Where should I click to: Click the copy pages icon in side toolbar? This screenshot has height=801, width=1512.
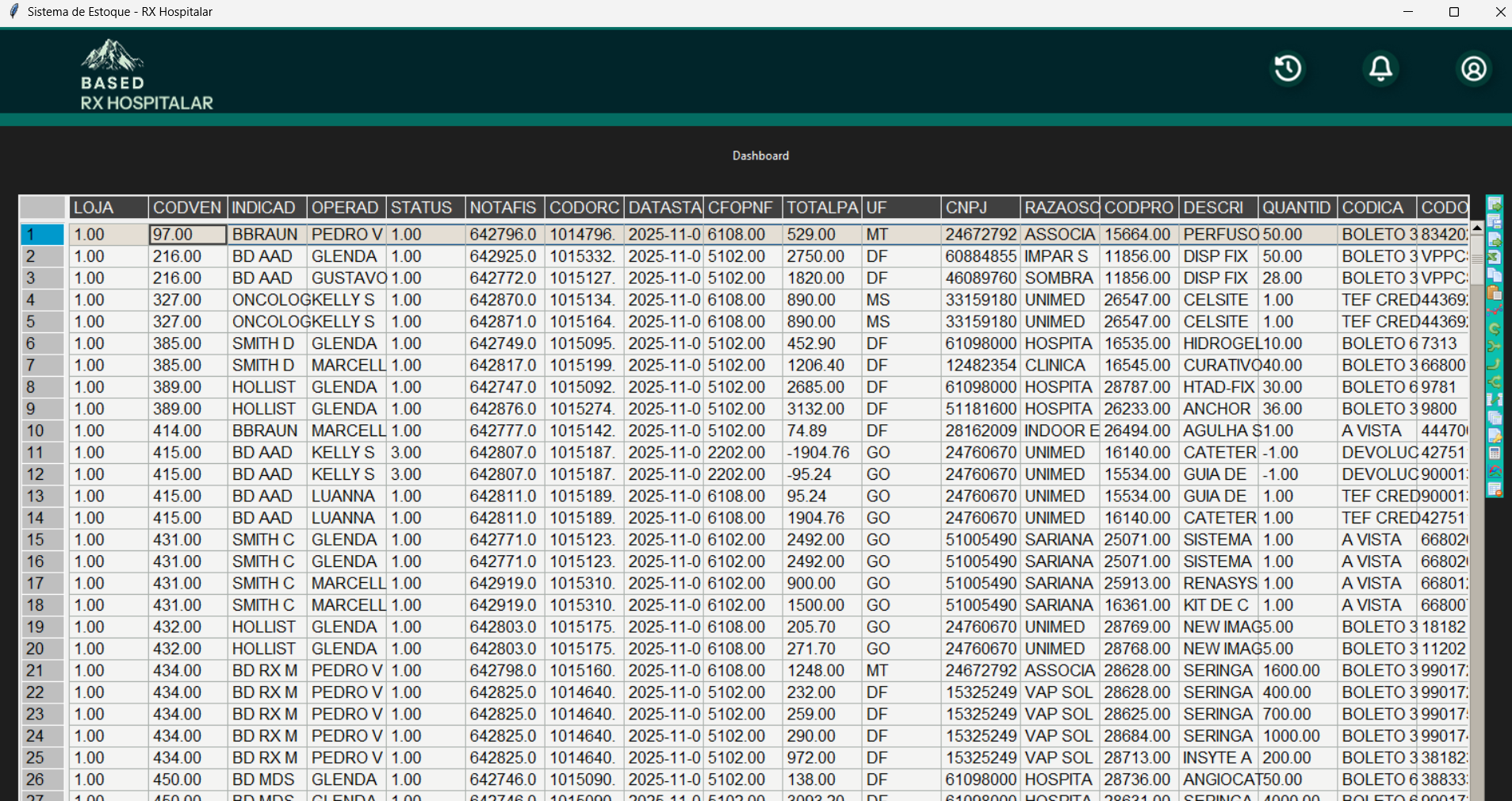tap(1495, 274)
